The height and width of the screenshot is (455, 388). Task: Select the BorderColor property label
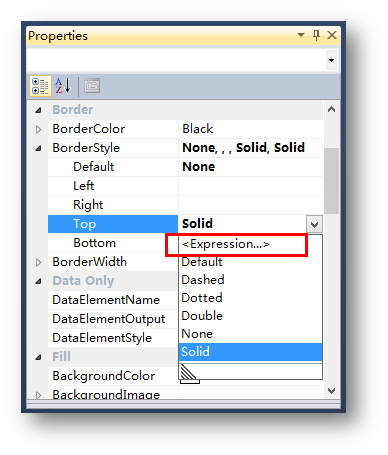(89, 129)
